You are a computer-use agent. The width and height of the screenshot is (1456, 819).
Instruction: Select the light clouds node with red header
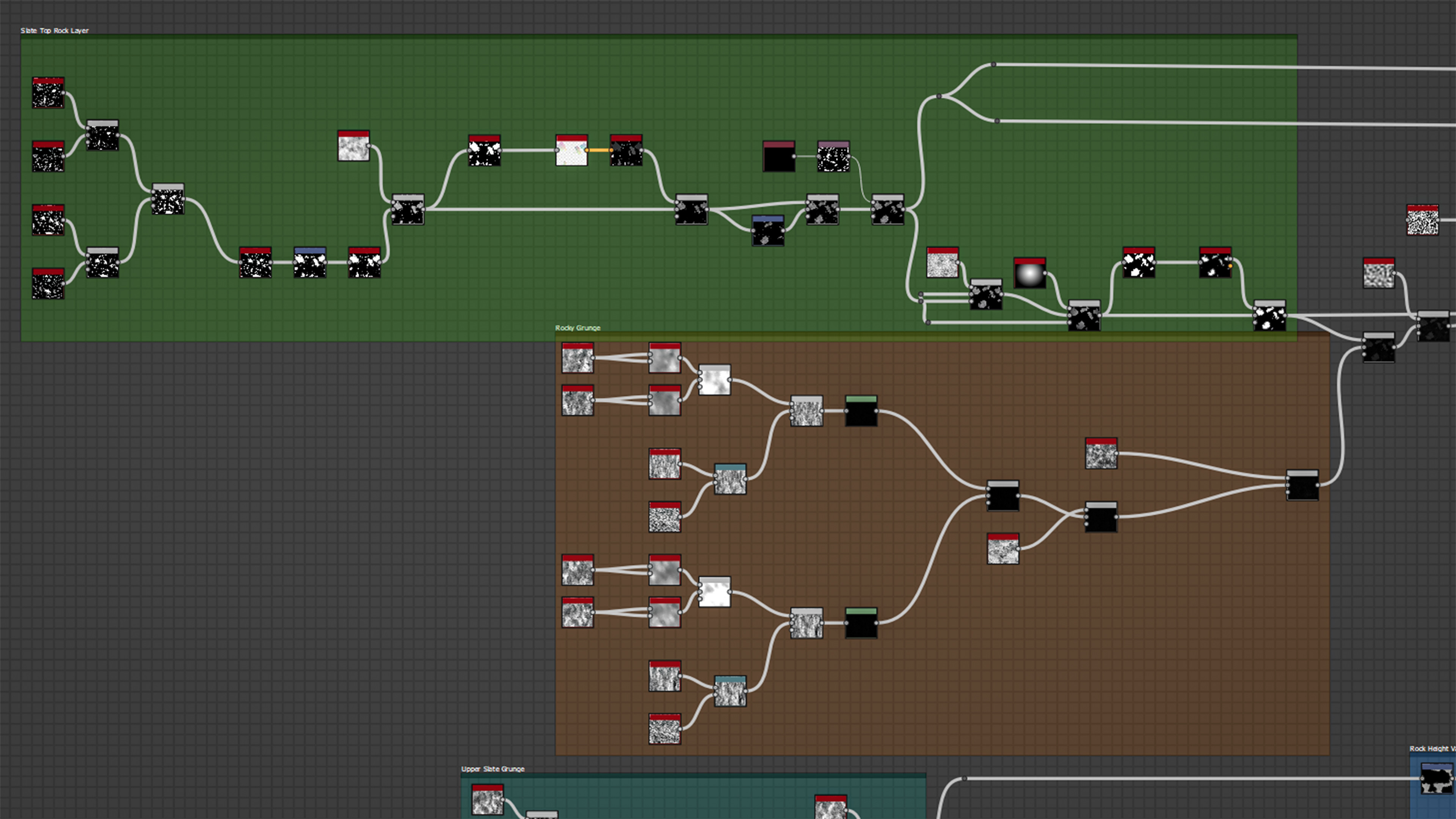tap(354, 146)
